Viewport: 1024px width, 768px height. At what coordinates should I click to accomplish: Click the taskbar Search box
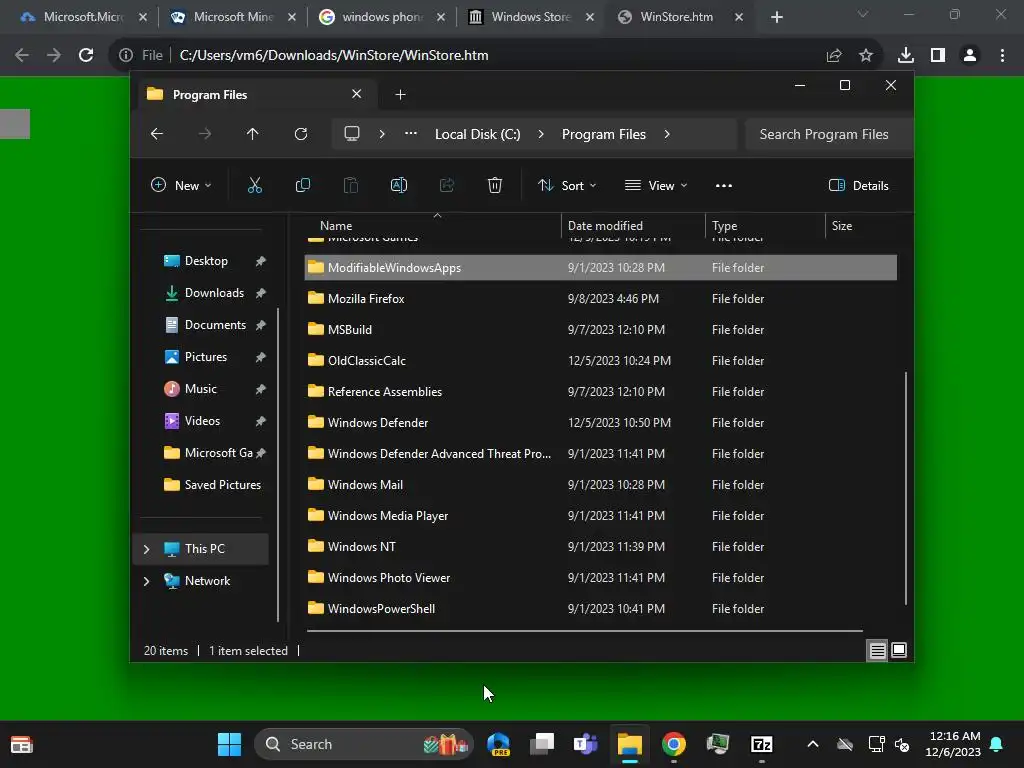(363, 744)
